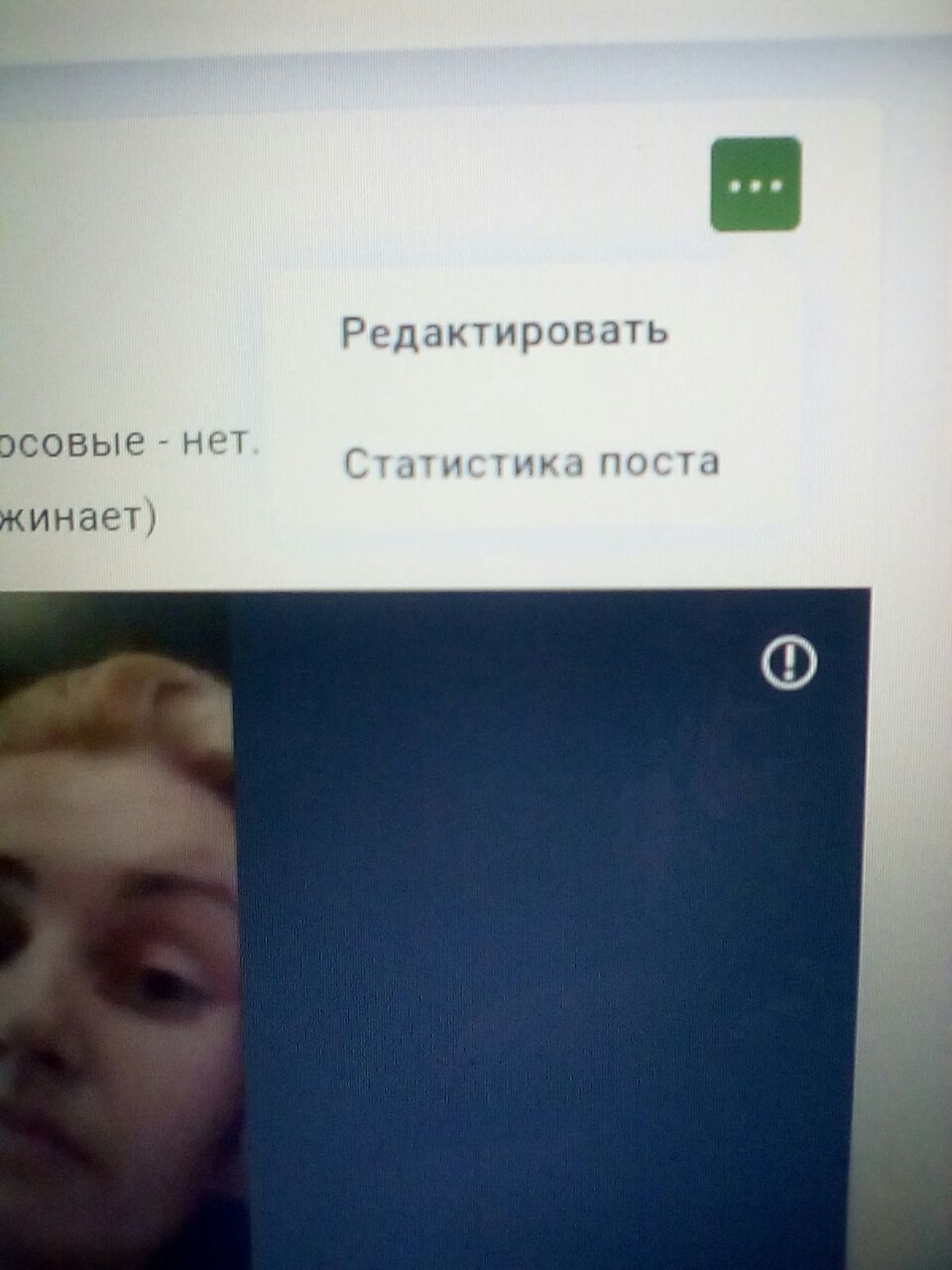Collapse the post actions dropdown via green button

click(x=756, y=185)
